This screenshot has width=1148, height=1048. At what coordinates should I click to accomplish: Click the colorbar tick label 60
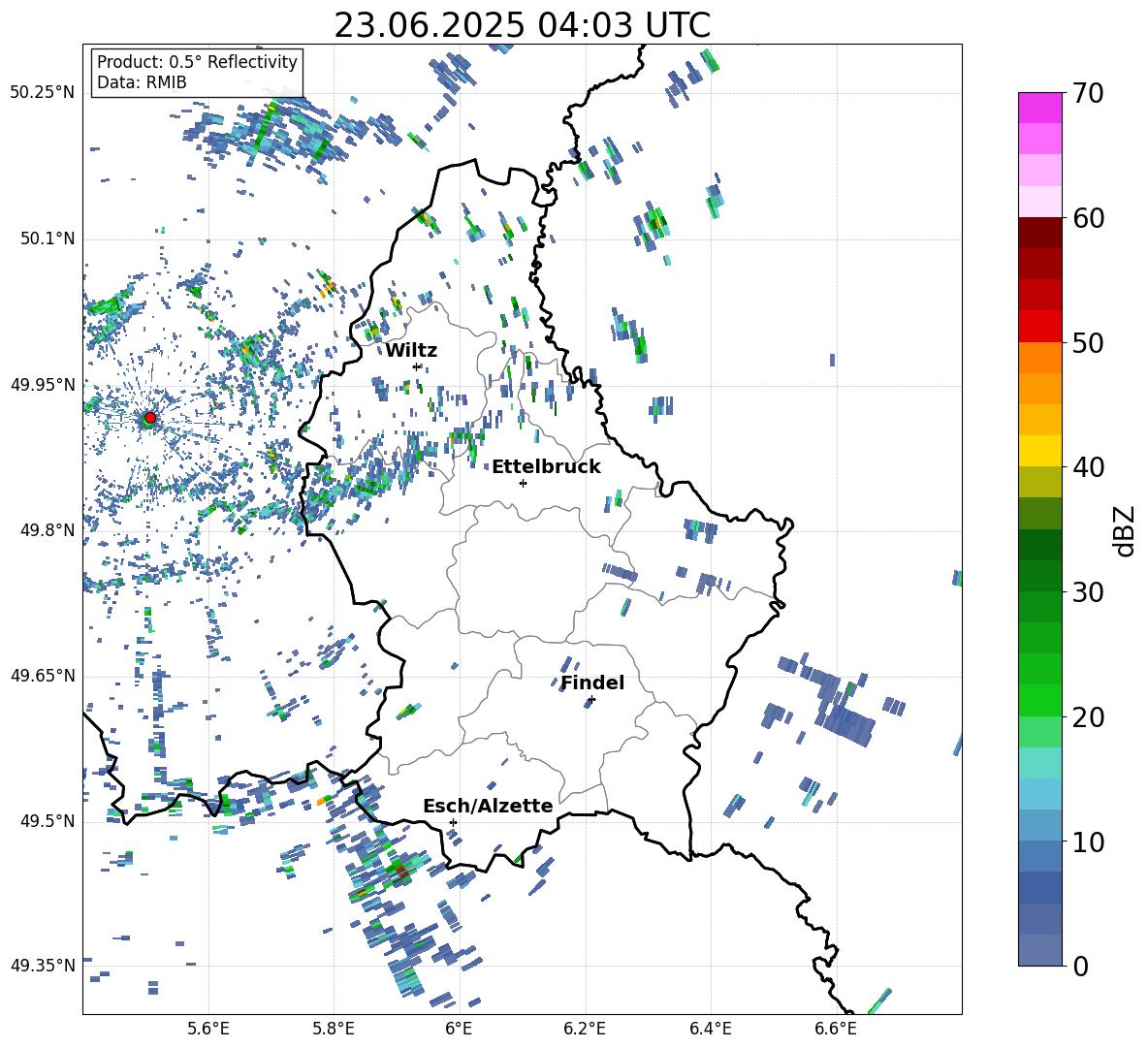(1088, 218)
